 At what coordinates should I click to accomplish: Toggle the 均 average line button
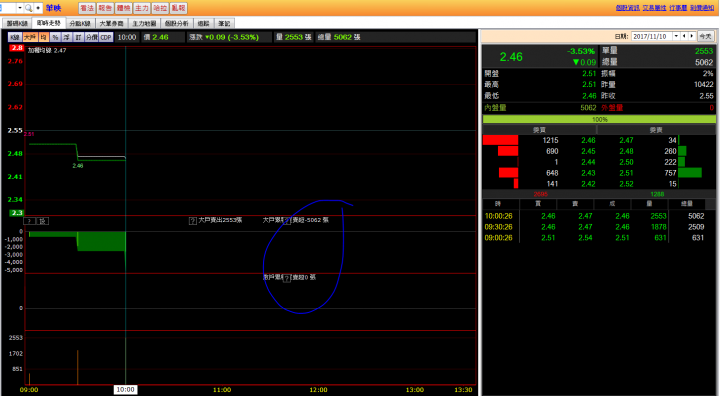44,37
